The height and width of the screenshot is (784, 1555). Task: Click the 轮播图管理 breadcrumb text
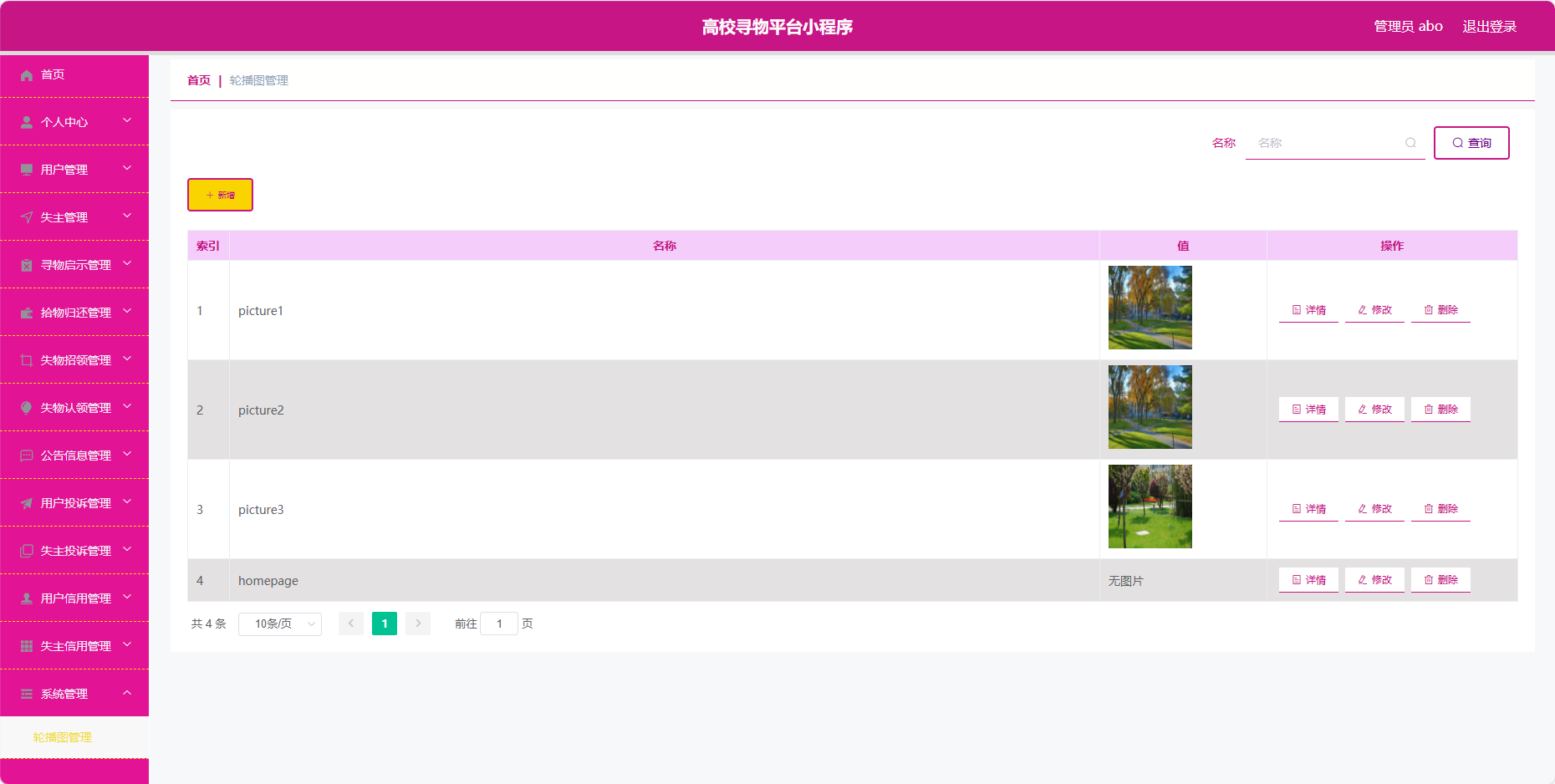259,80
